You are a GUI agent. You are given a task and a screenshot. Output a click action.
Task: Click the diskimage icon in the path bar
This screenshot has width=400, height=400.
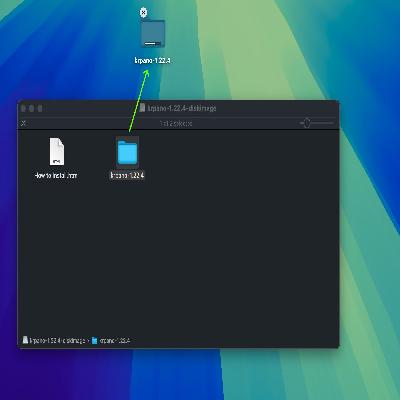25,340
